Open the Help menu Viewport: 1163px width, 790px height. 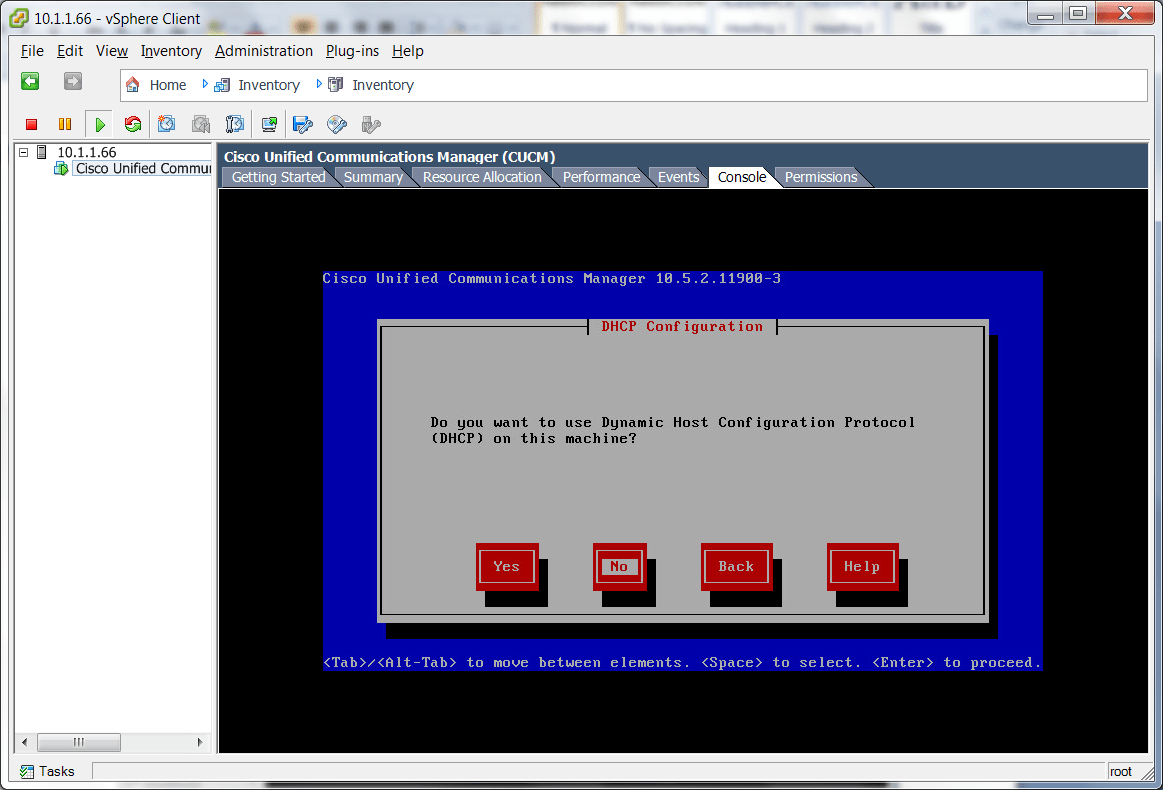407,51
